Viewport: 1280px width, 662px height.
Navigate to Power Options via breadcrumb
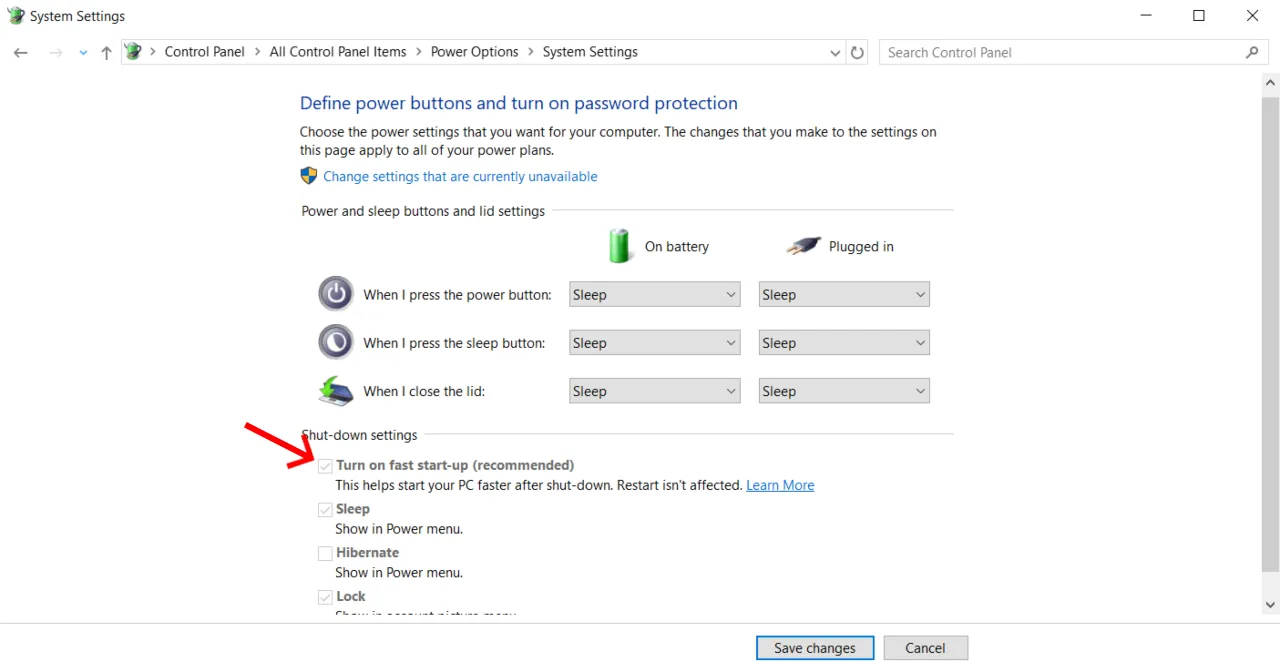click(474, 51)
